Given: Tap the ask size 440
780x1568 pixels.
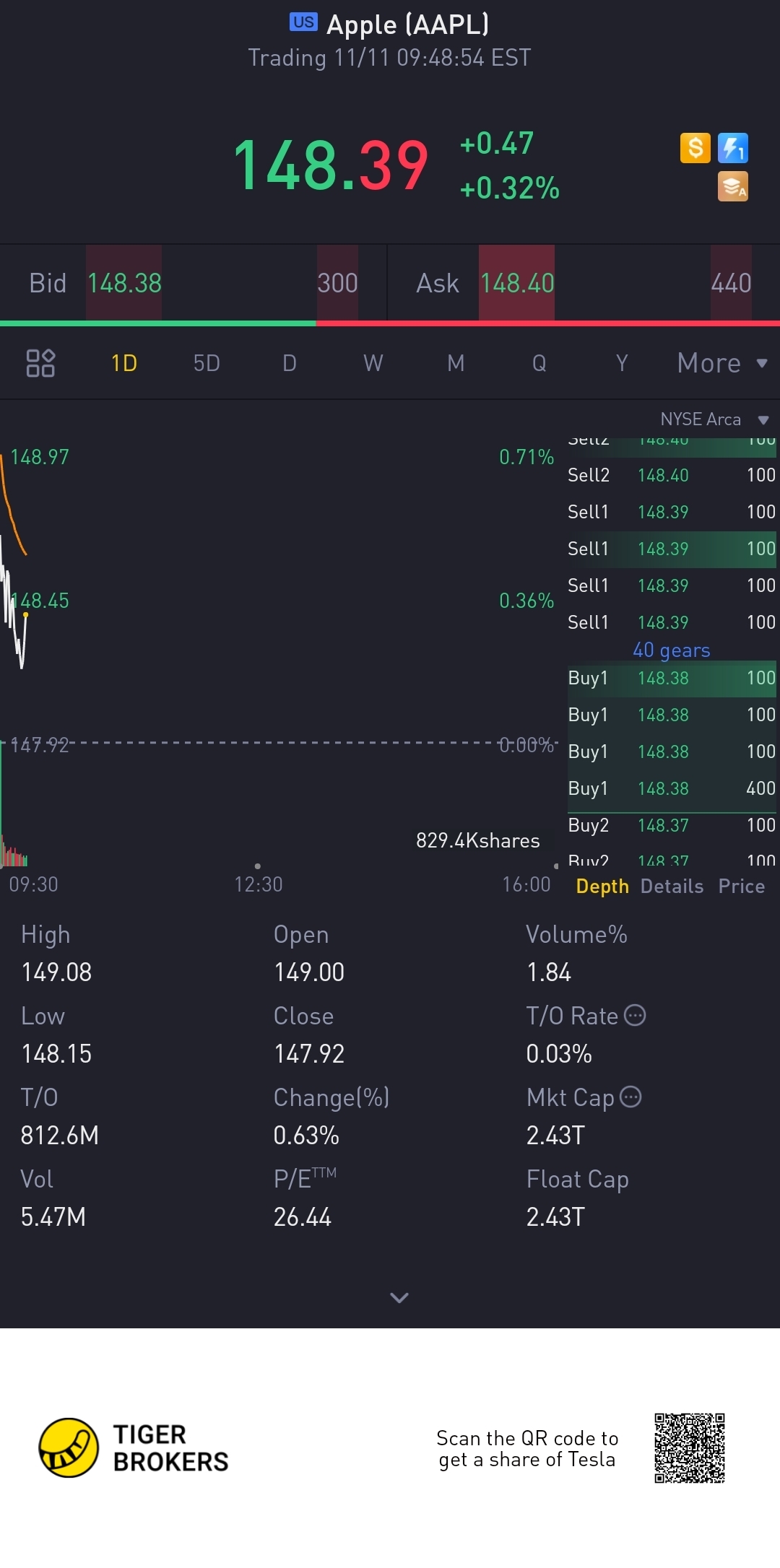Looking at the screenshot, I should click(x=731, y=283).
